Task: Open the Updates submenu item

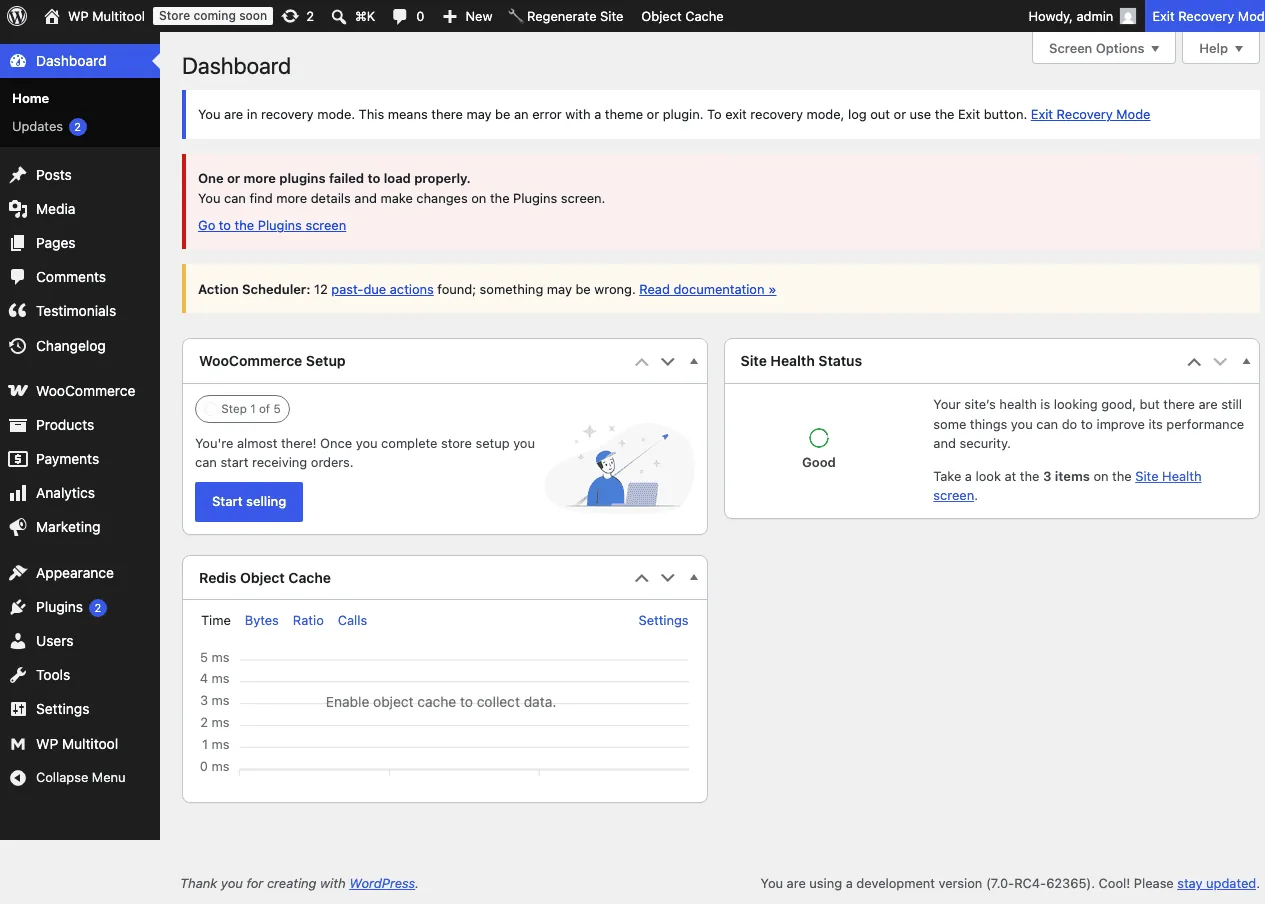Action: 49,127
